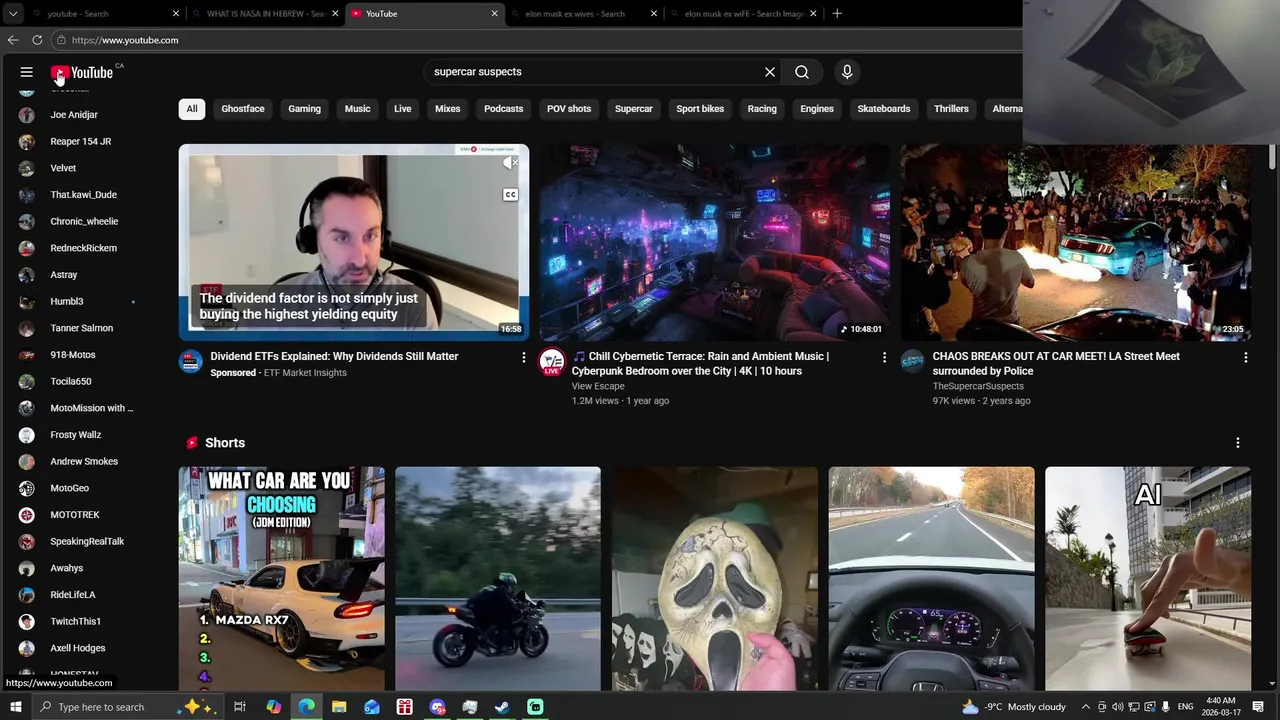Select the POV shots filter chip
The height and width of the screenshot is (720, 1280).
[569, 109]
